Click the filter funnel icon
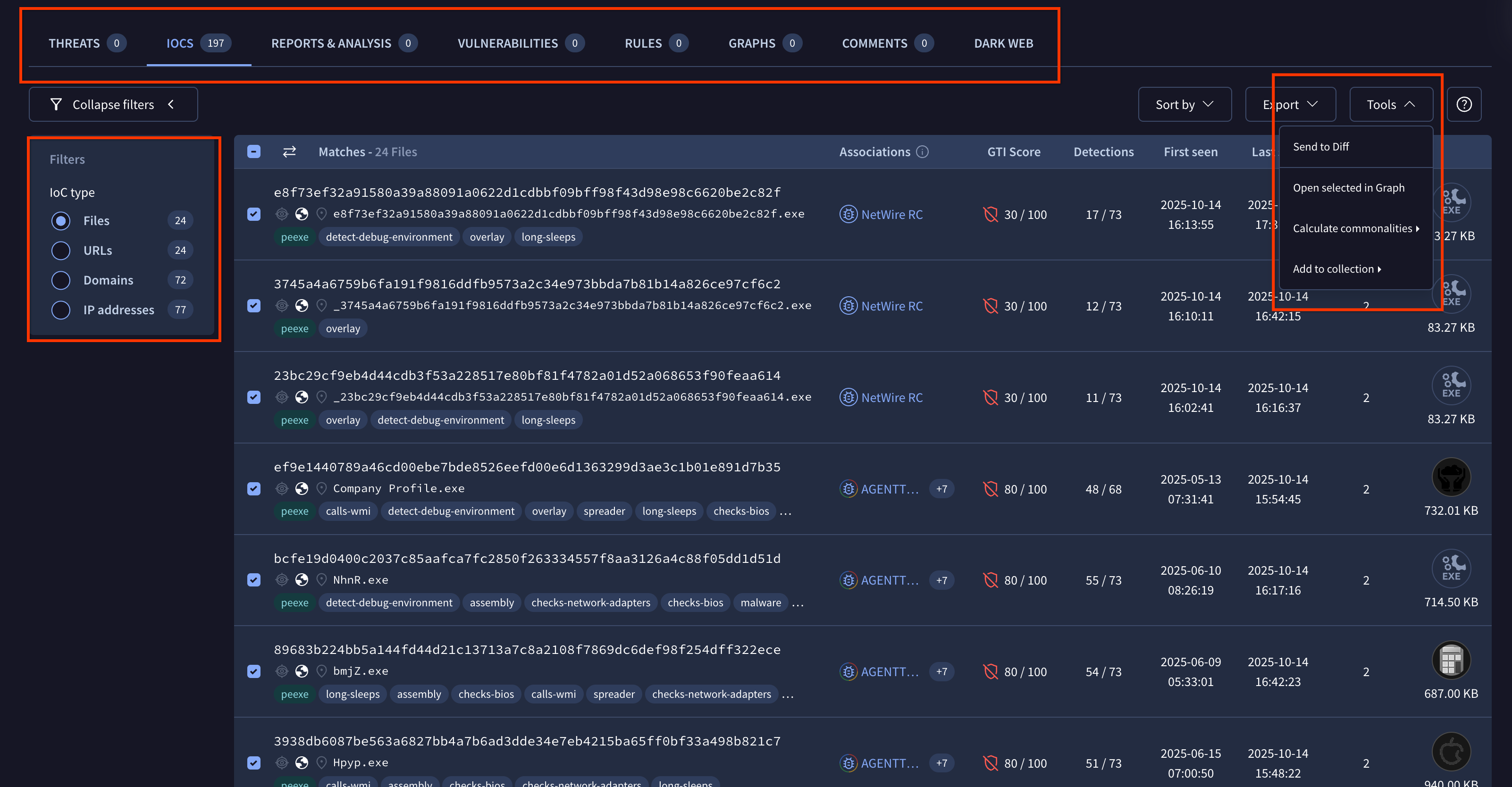Image resolution: width=1512 pixels, height=787 pixels. (x=56, y=104)
